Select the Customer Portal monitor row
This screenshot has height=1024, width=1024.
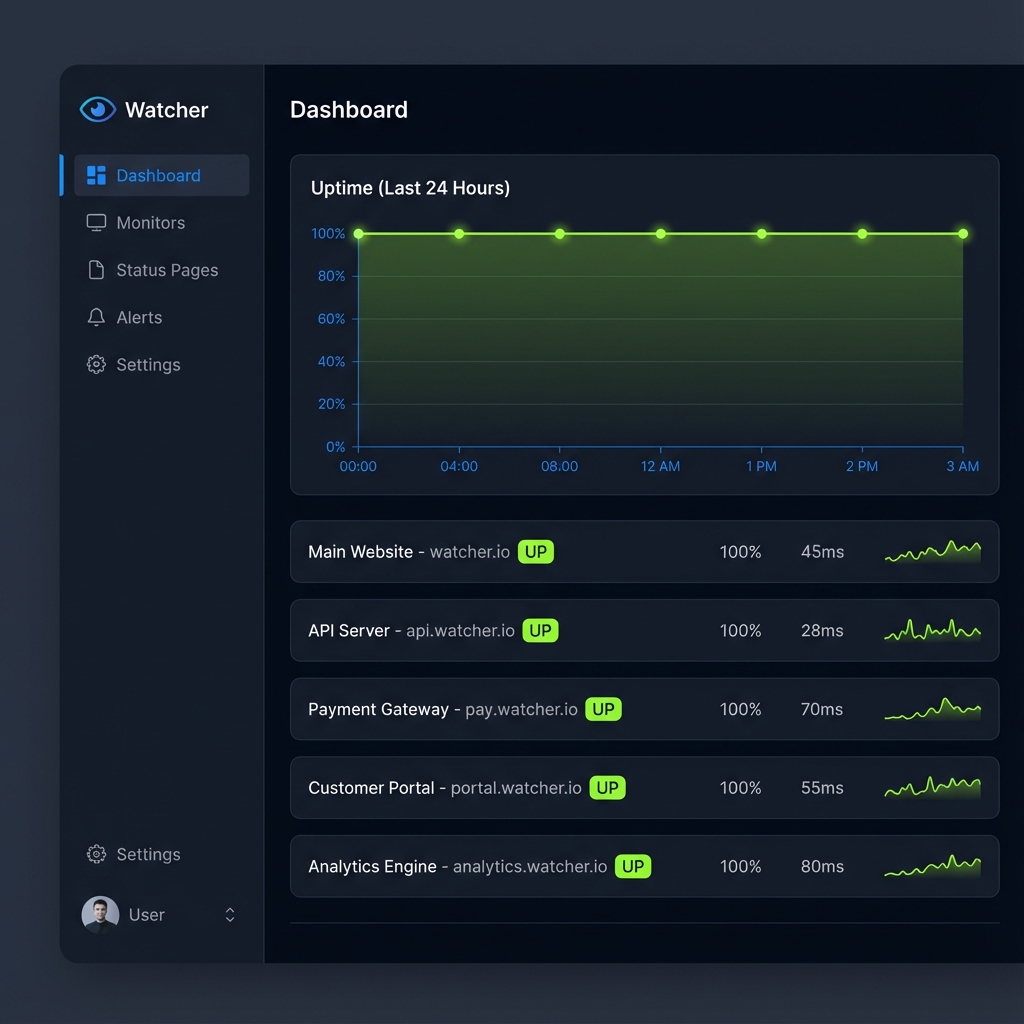[x=645, y=788]
